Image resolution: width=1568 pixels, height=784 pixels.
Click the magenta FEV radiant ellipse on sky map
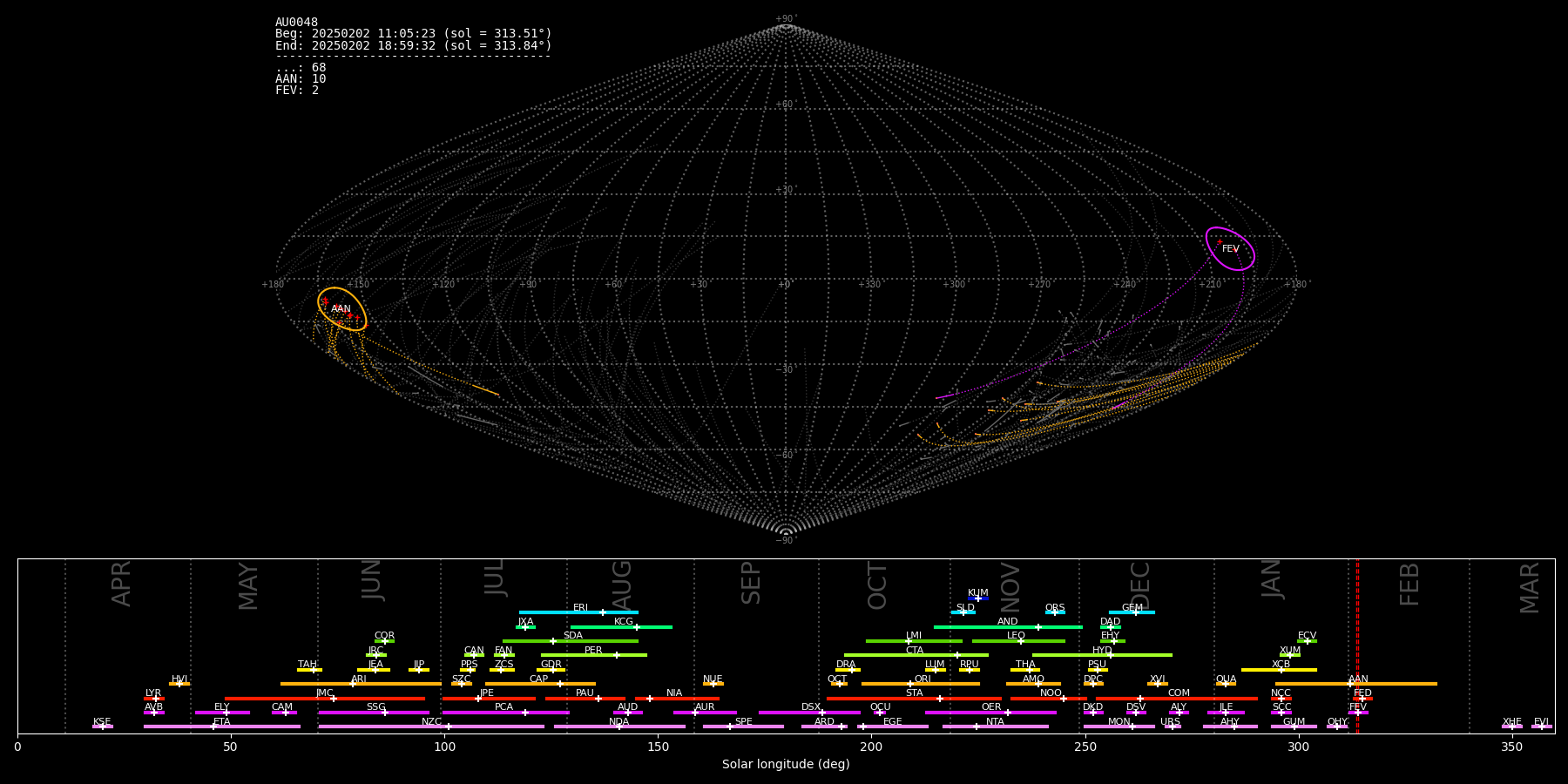pyautogui.click(x=1230, y=249)
